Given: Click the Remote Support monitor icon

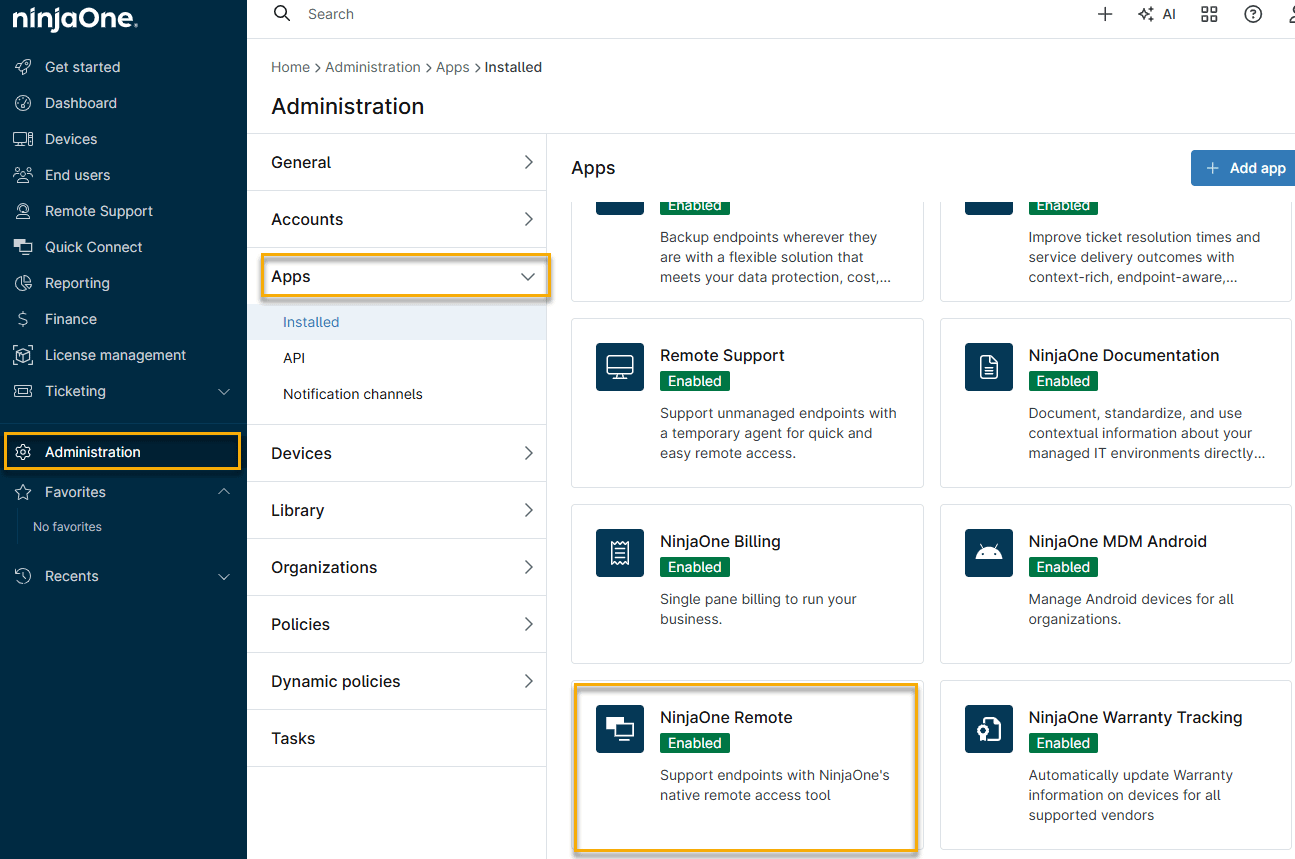Looking at the screenshot, I should click(620, 367).
